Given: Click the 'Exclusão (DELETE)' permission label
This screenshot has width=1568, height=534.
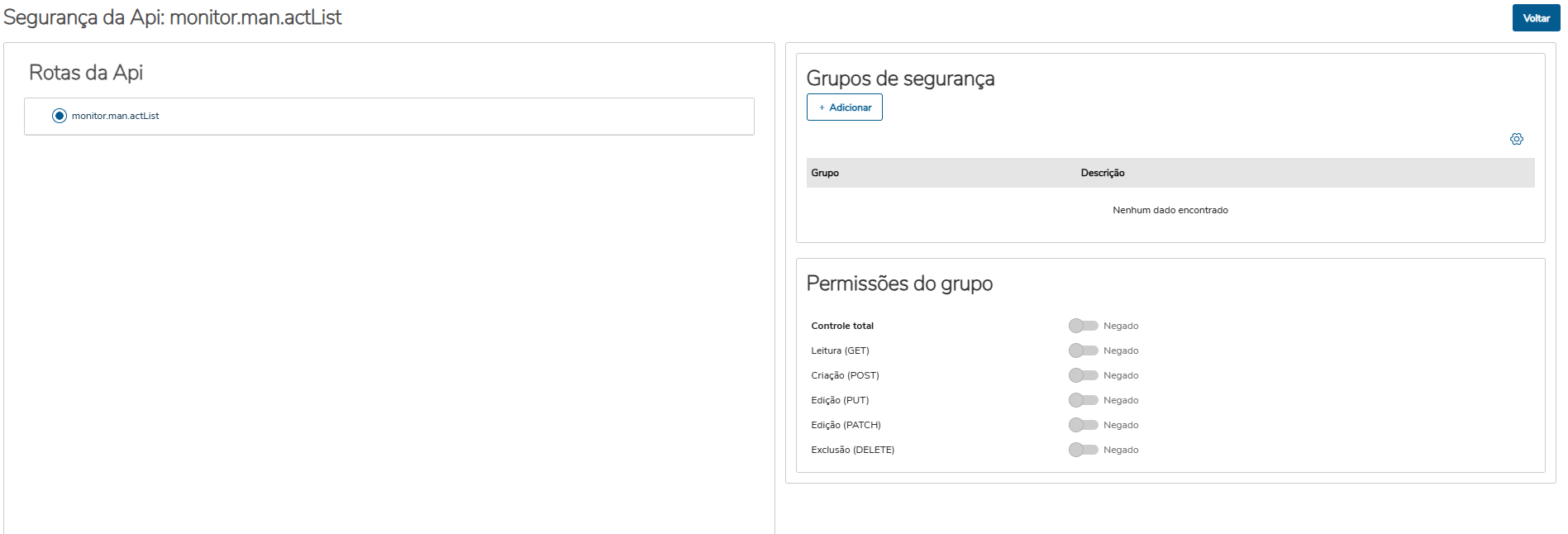Looking at the screenshot, I should [x=852, y=450].
